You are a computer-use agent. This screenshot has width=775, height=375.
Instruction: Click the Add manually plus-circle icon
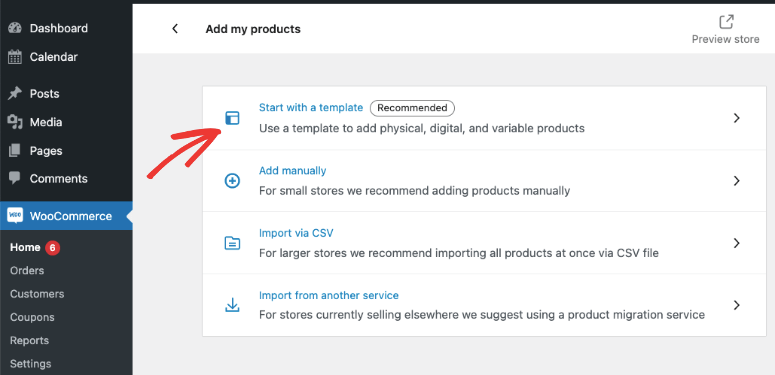(x=232, y=181)
